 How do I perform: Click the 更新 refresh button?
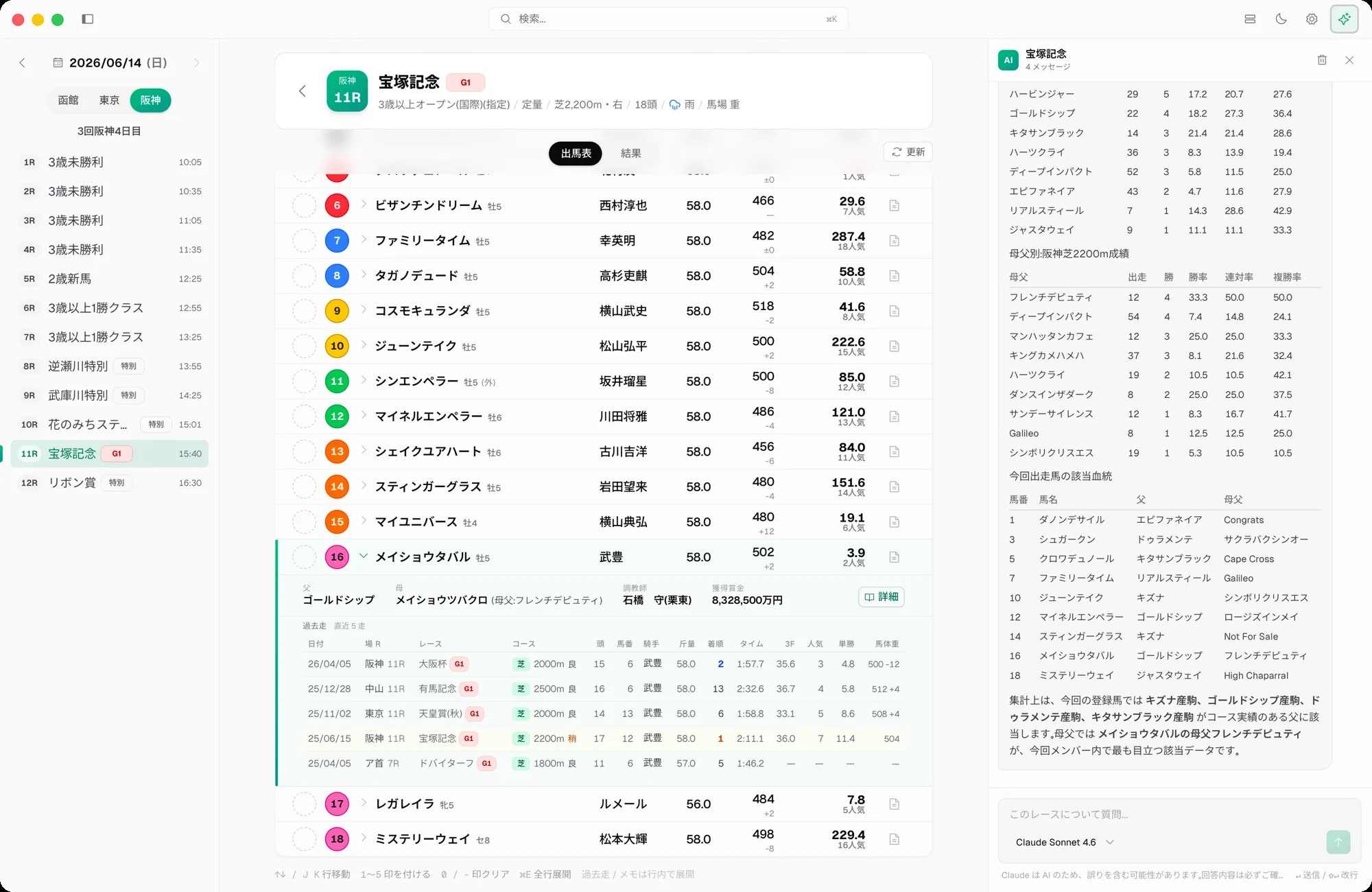coord(908,152)
